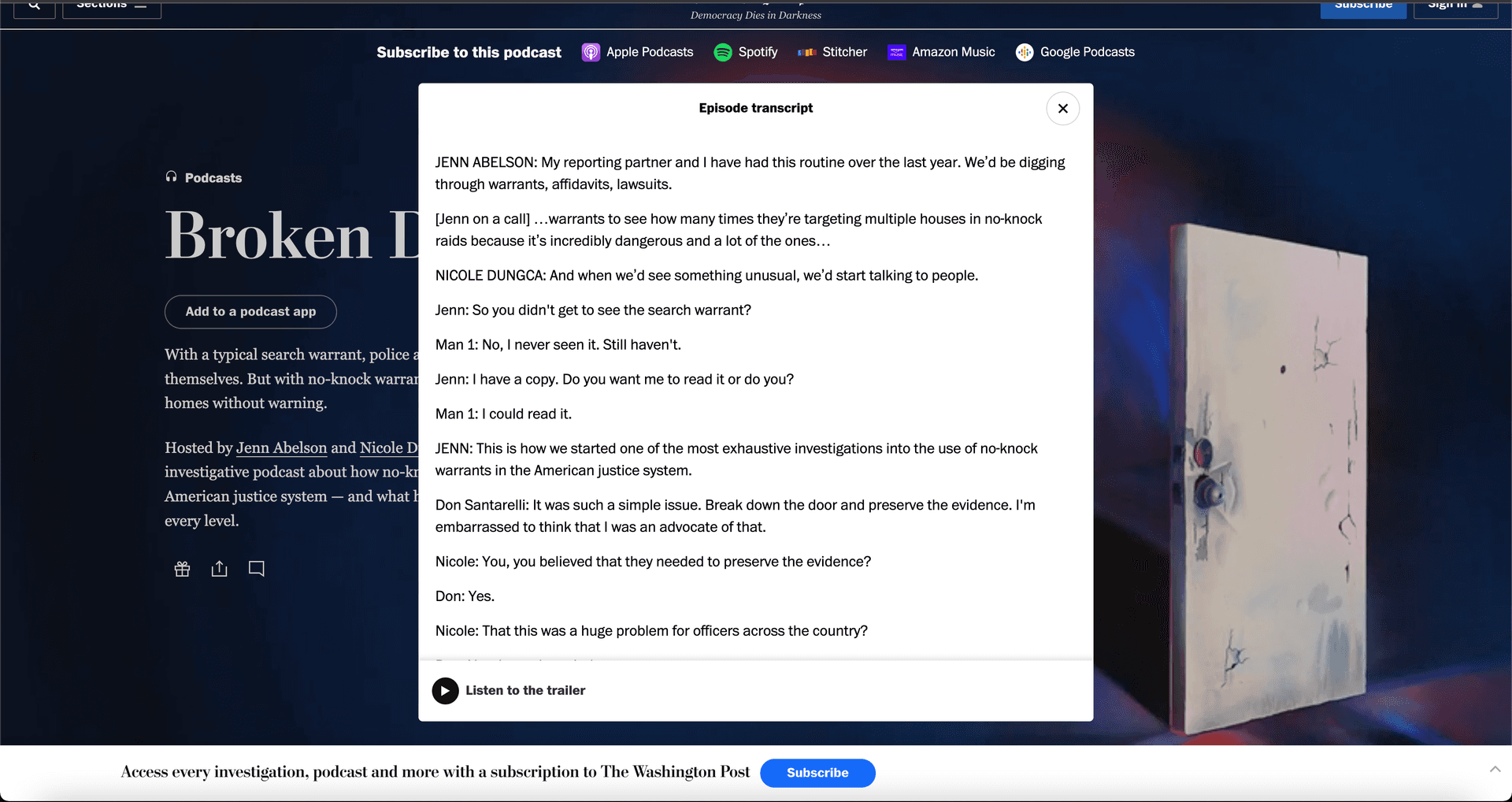This screenshot has height=802, width=1512.
Task: Open the Sections dropdown menu
Action: [111, 6]
